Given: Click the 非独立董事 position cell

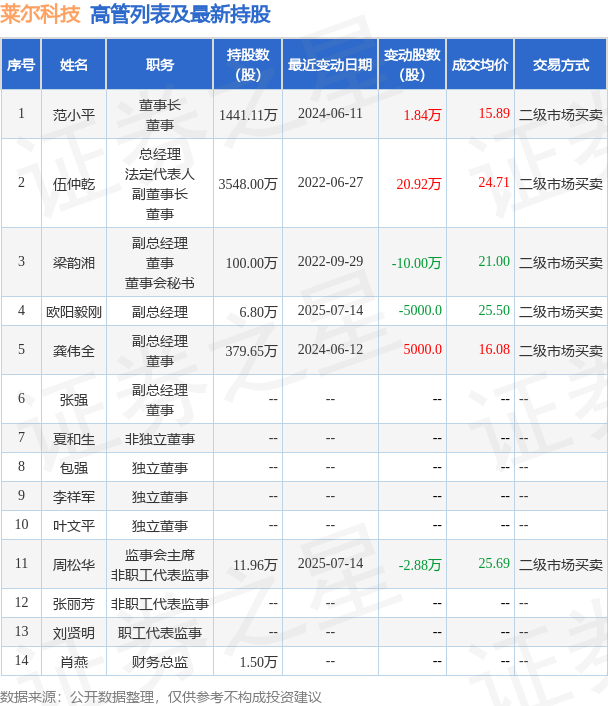Looking at the screenshot, I should pos(160,438).
